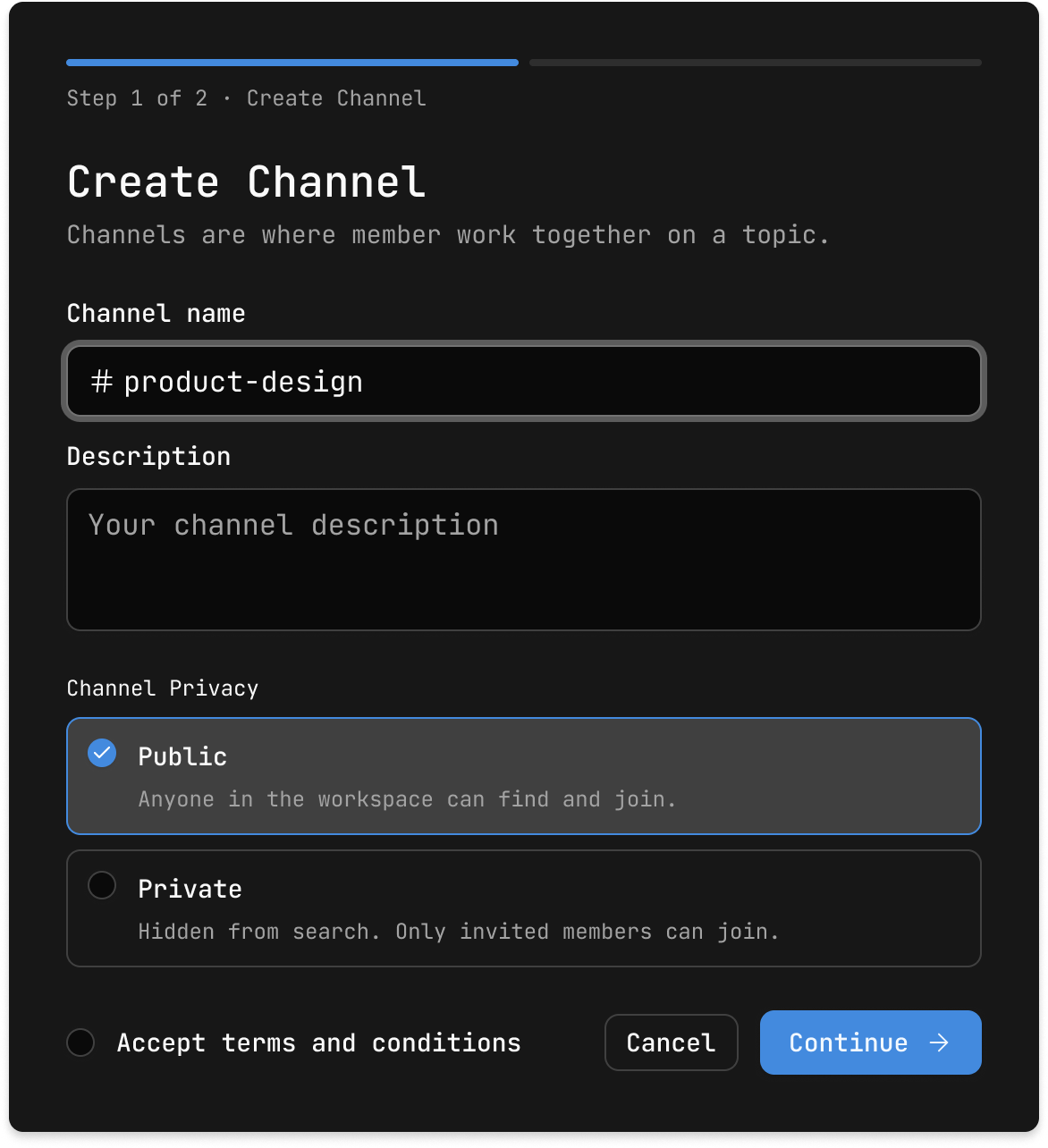Image resolution: width=1048 pixels, height=1148 pixels.
Task: Click the 'Channel name' label
Action: tap(156, 314)
